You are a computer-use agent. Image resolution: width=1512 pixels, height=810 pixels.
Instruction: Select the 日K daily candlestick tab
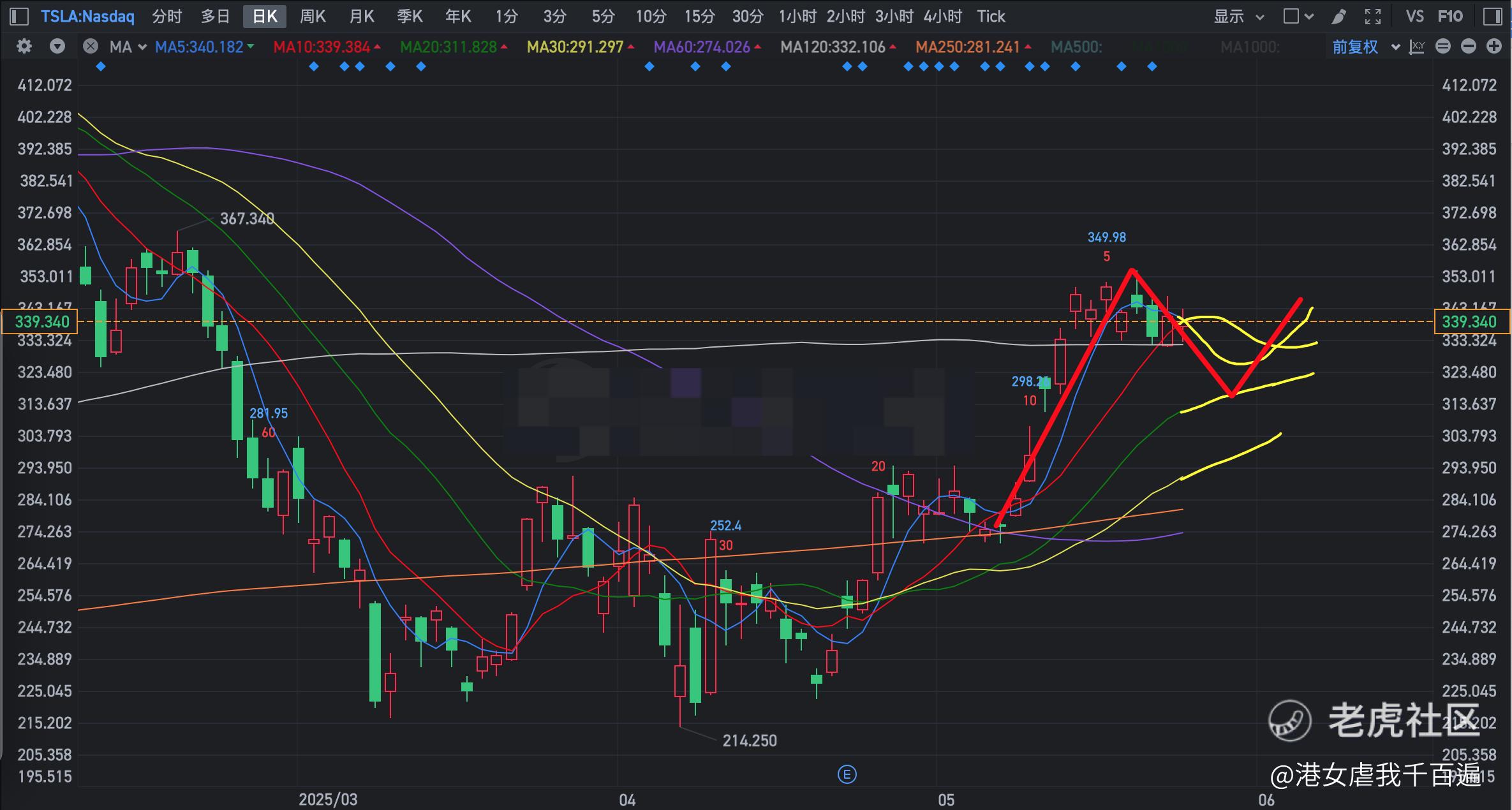tap(265, 16)
